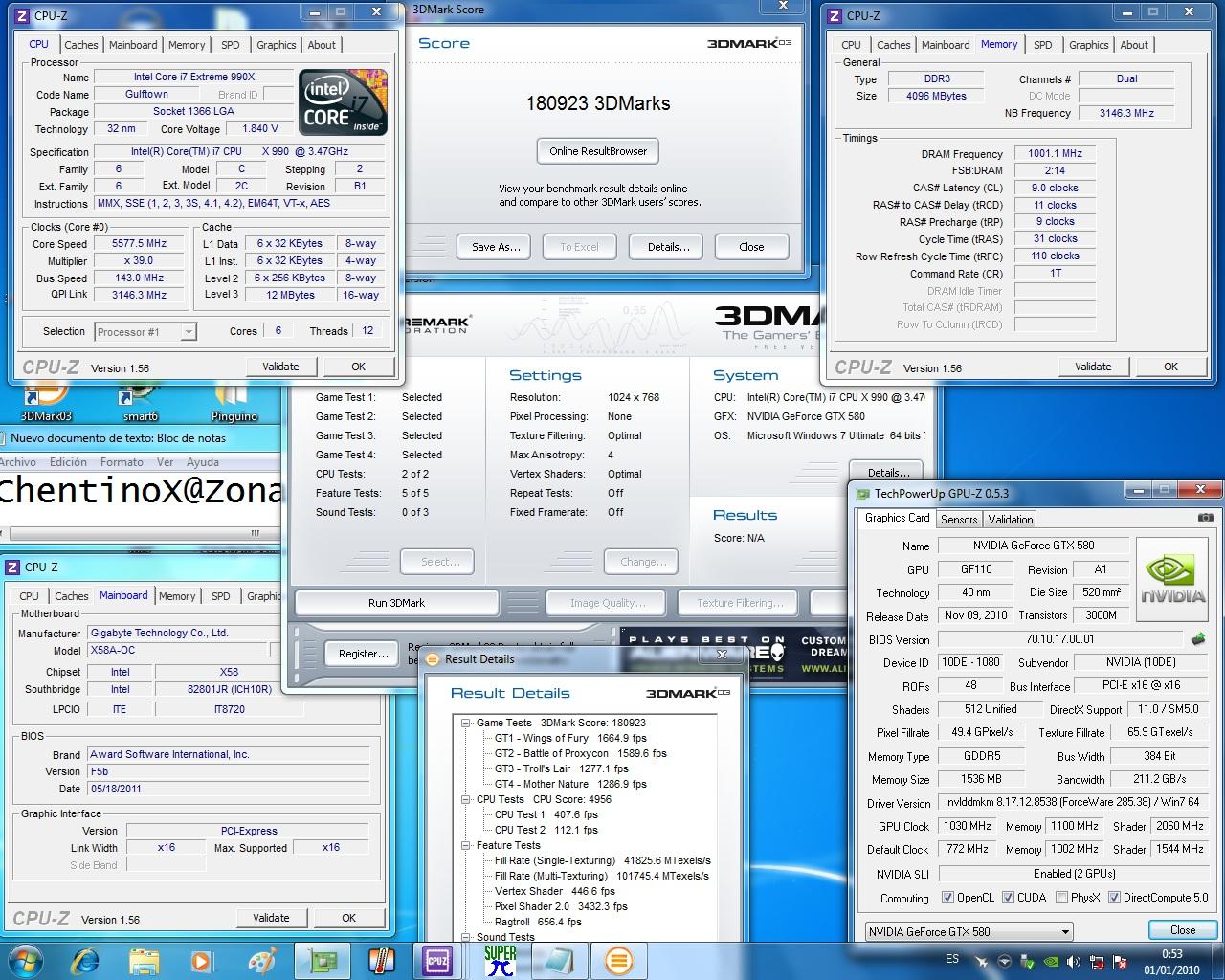1225x980 pixels.
Task: Toggle the CUDA checkbox in GPU-Z
Action: coord(1008,898)
